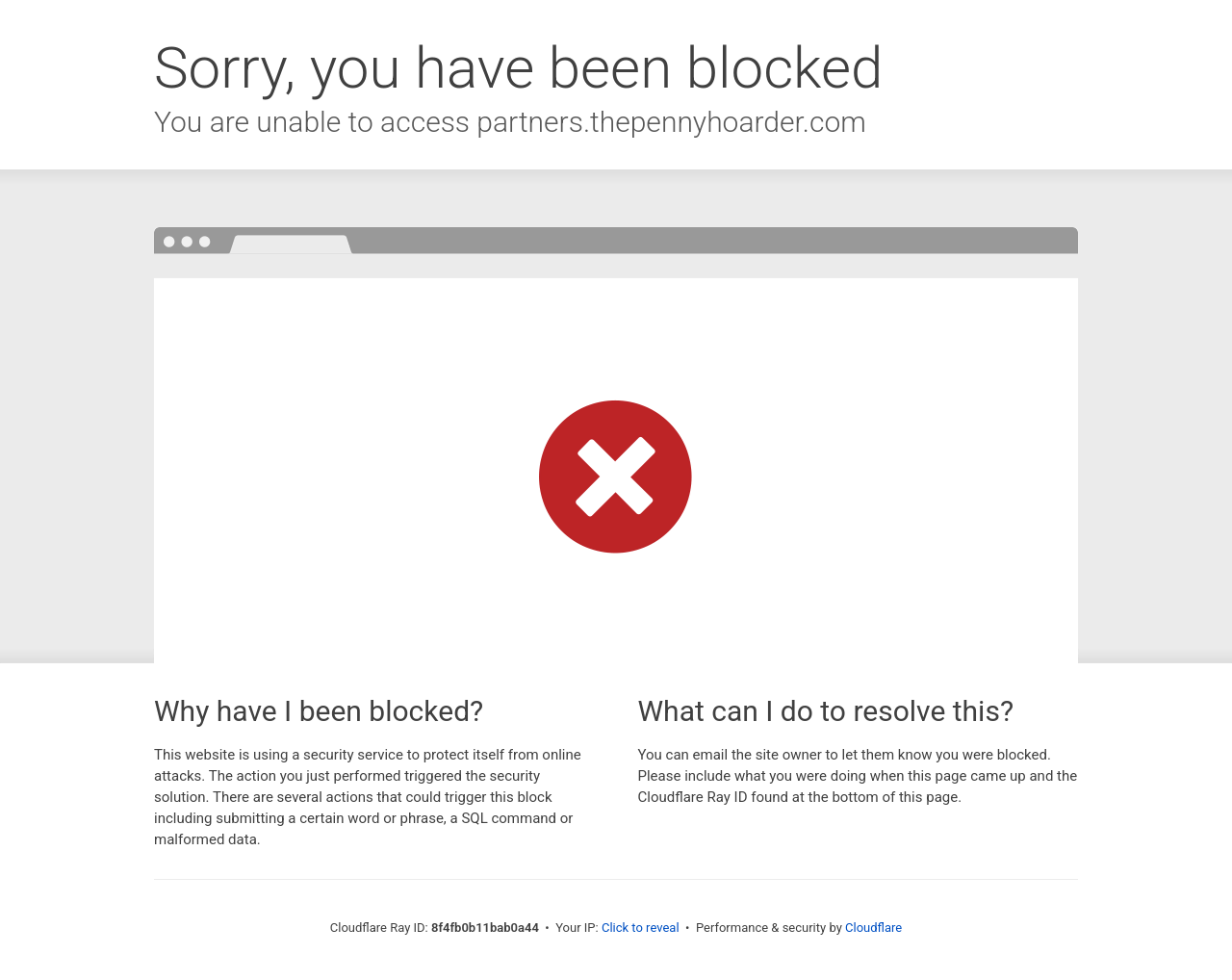The height and width of the screenshot is (980, 1232).
Task: Click the 'Your IP:' label
Action: [x=577, y=928]
